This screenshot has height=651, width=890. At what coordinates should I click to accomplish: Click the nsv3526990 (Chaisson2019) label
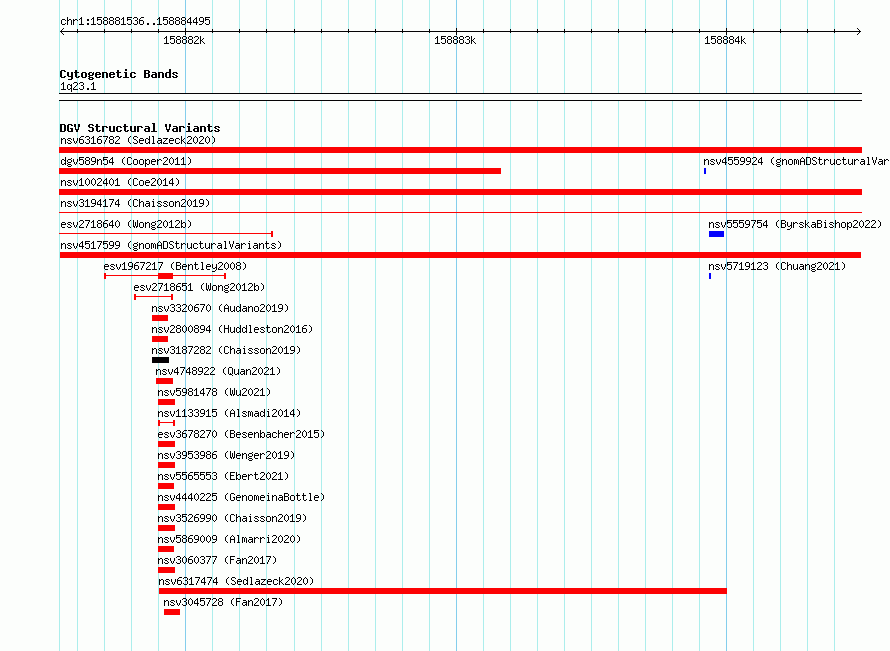point(232,518)
